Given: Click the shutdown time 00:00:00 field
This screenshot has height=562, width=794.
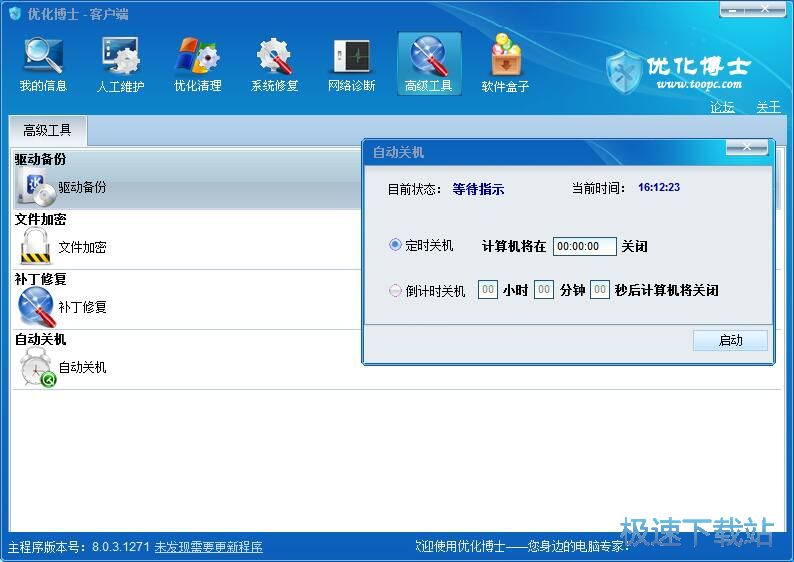Looking at the screenshot, I should pyautogui.click(x=584, y=247).
